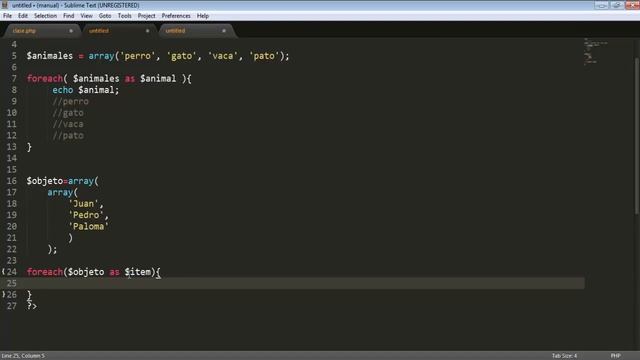Viewport: 640px width, 360px height.
Task: Click the inner array( on line 17
Action: tap(62, 192)
